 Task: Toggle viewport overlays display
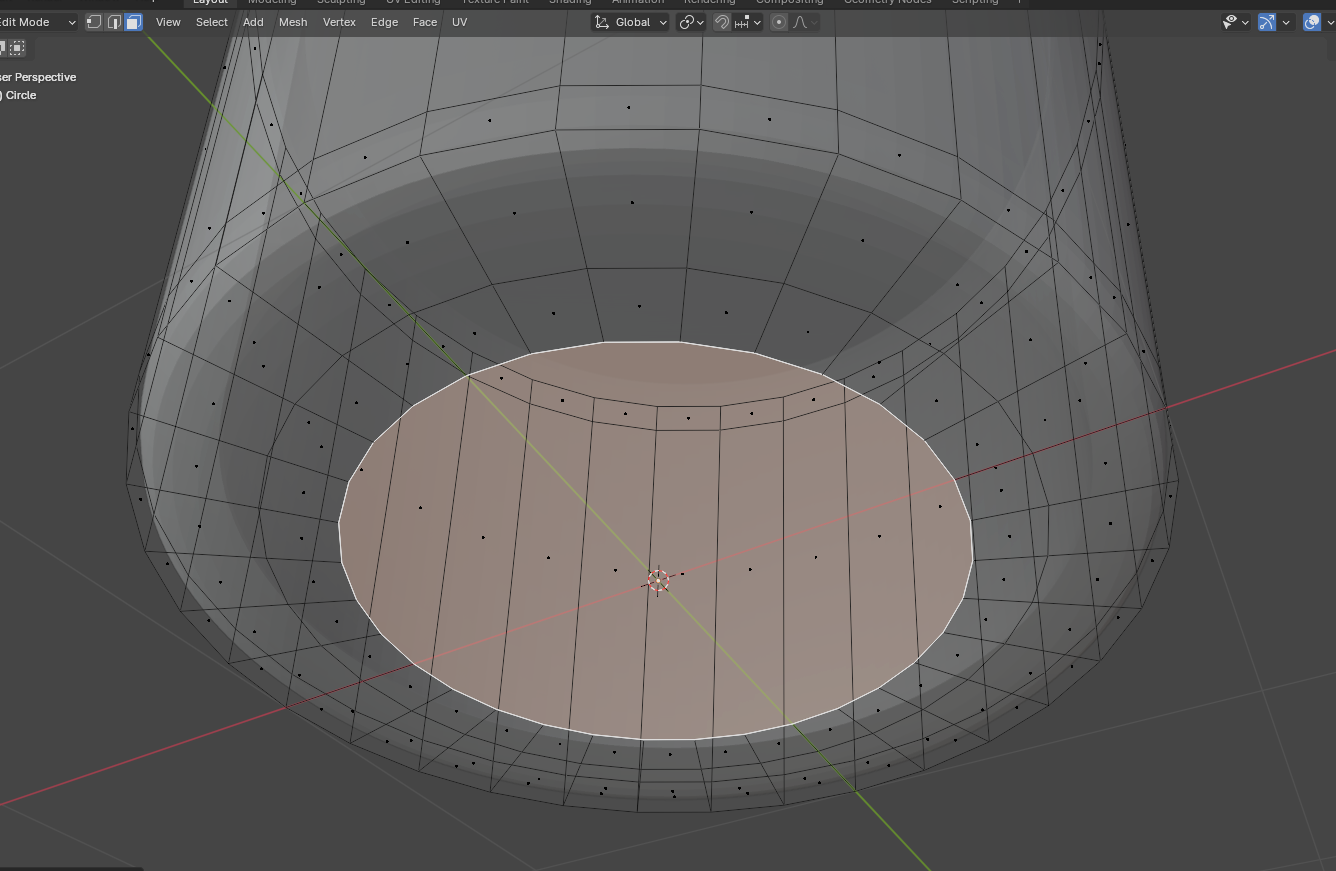1312,22
